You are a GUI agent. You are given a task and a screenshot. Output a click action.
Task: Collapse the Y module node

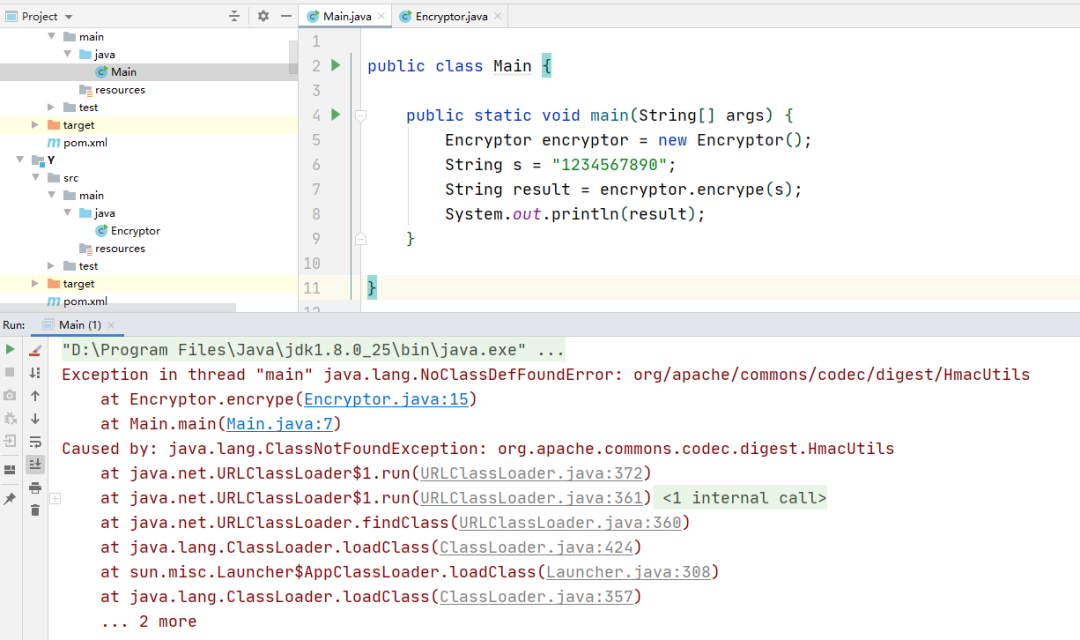(20, 160)
